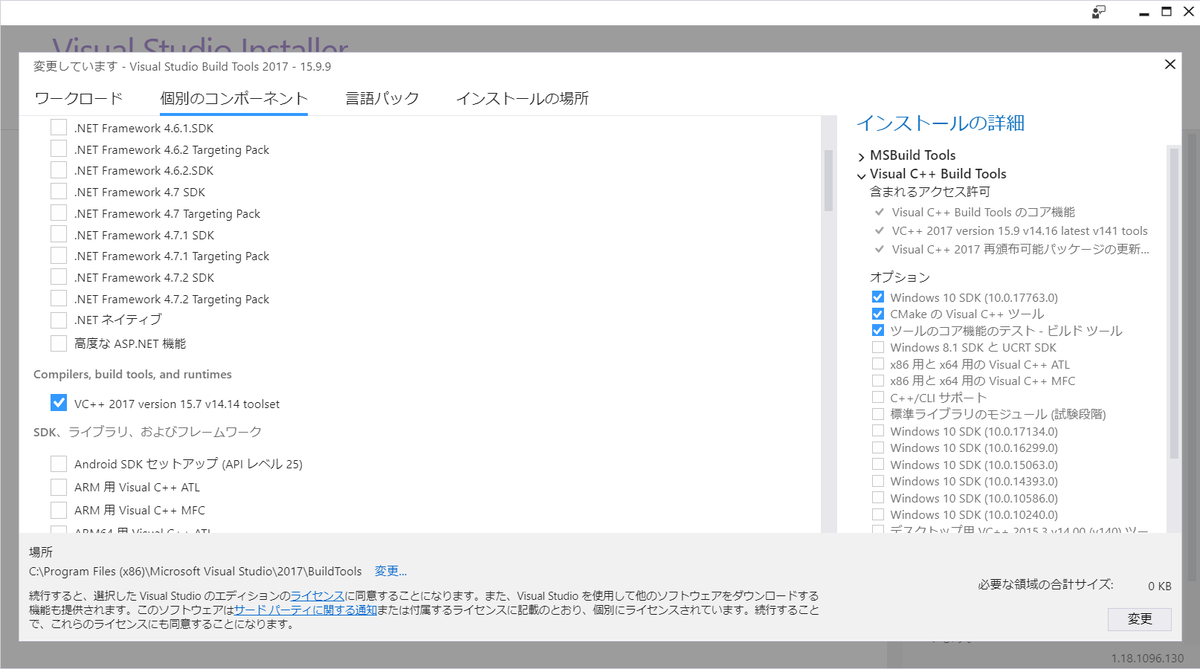Enable the .NET Framework 4.7 SDK component
This screenshot has width=1200, height=669.
tap(58, 191)
